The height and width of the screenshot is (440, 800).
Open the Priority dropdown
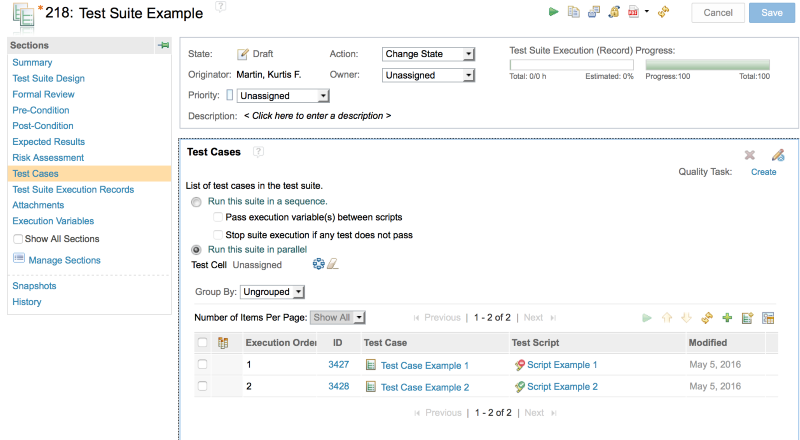(x=283, y=96)
